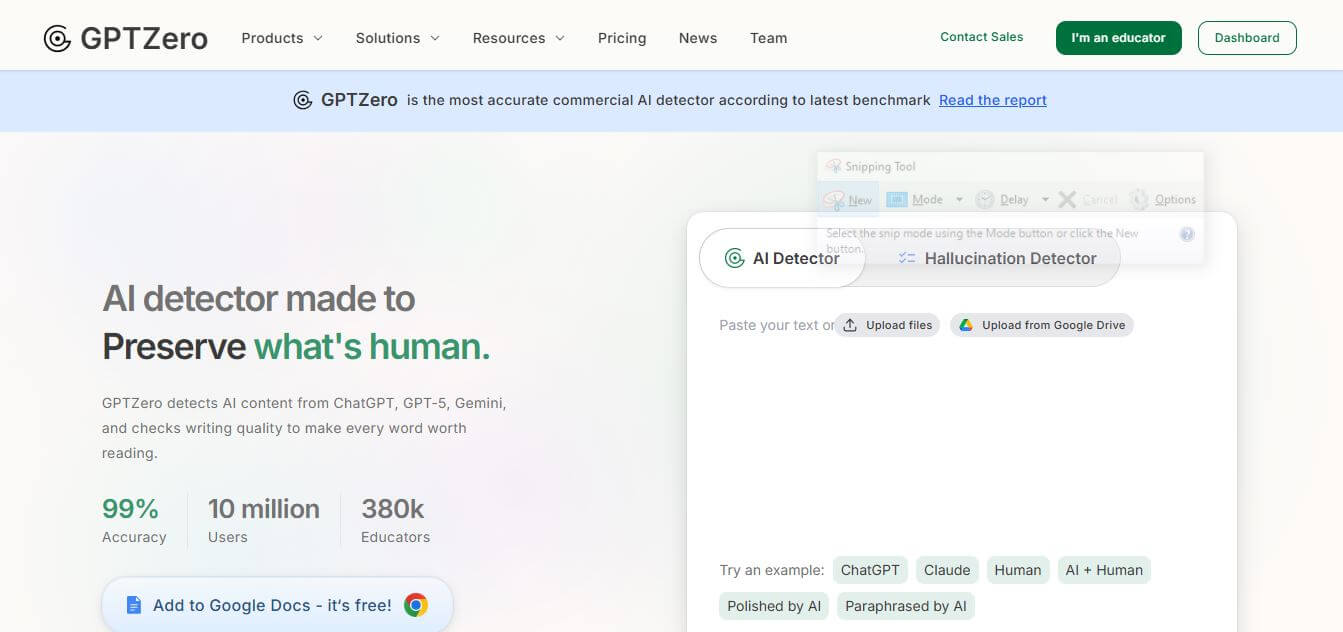Click the help question mark bubble

pyautogui.click(x=1187, y=234)
